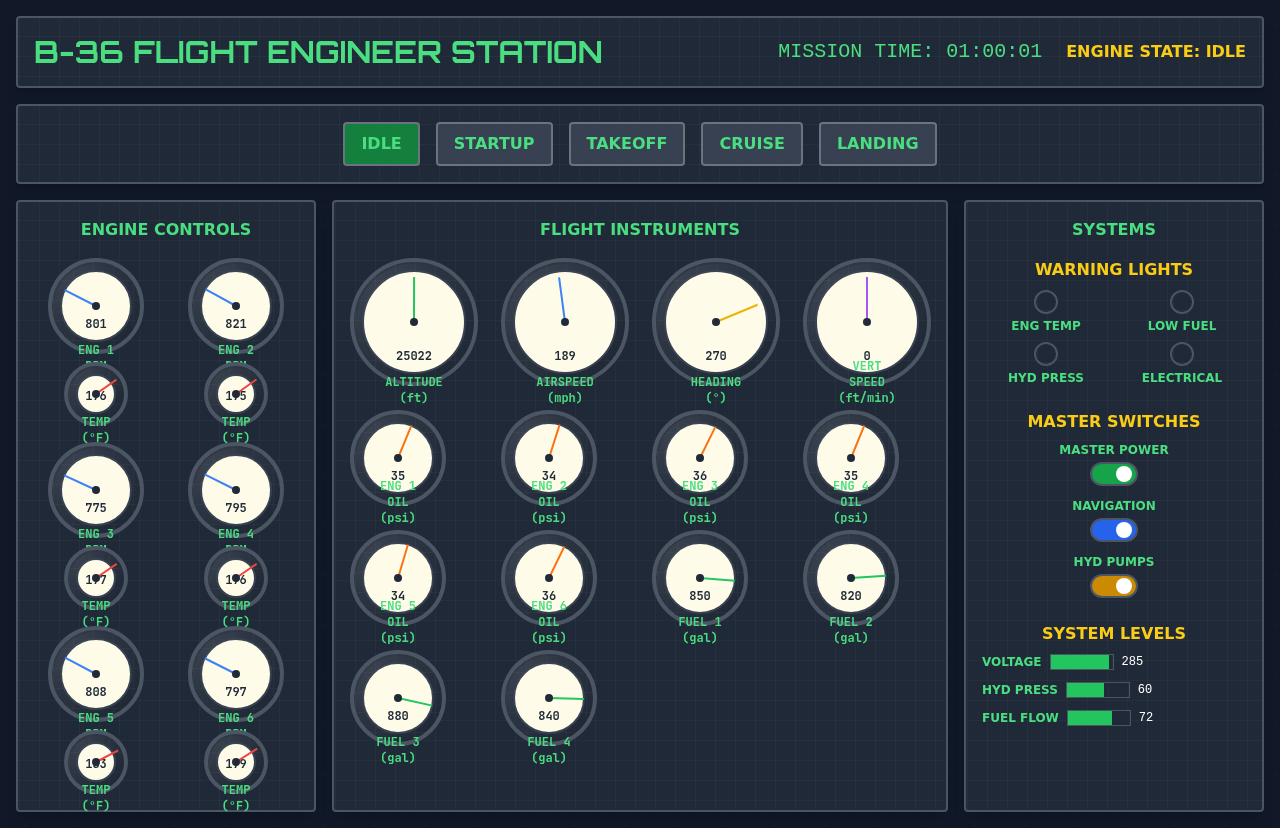The height and width of the screenshot is (828, 1280).
Task: Click the ENG 4 OIL pressure gauge
Action: (851, 458)
